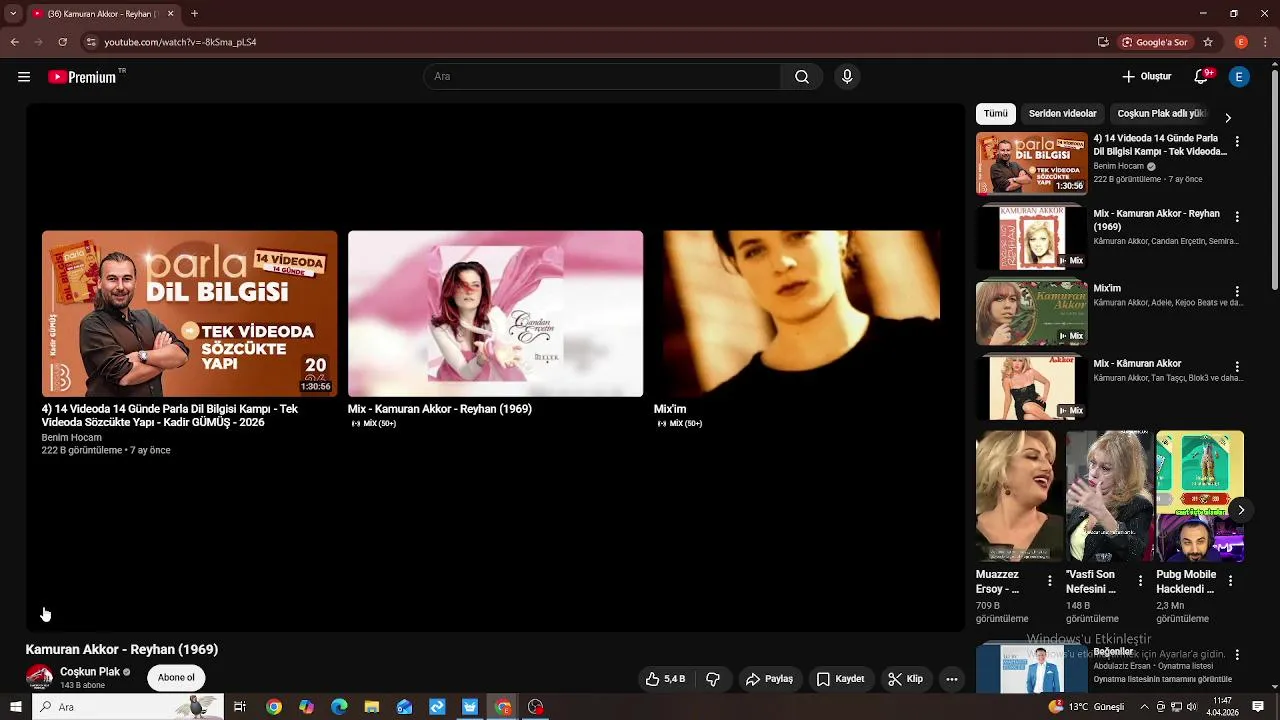Create a clip with Klip button
The height and width of the screenshot is (720, 1280).
(x=905, y=679)
